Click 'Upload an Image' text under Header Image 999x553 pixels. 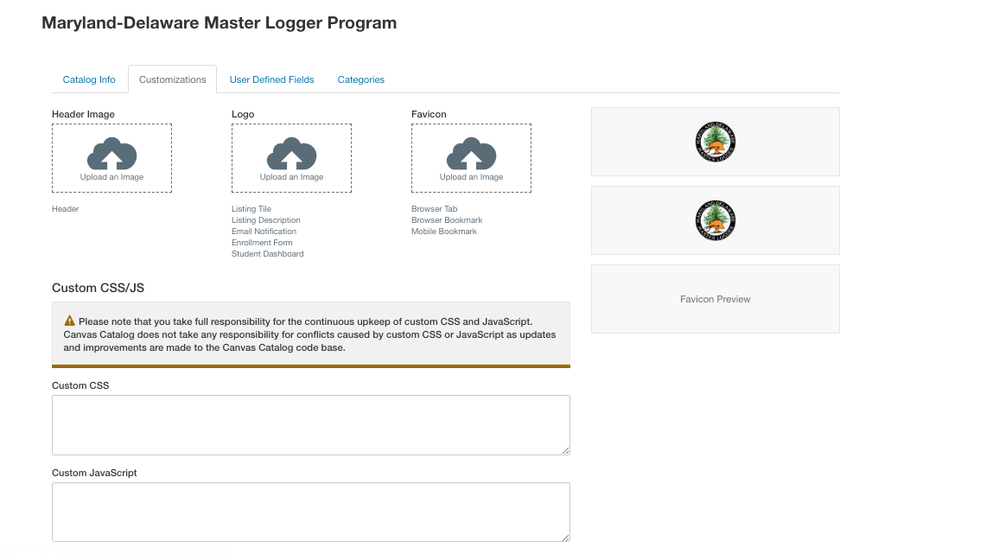[x=112, y=177]
